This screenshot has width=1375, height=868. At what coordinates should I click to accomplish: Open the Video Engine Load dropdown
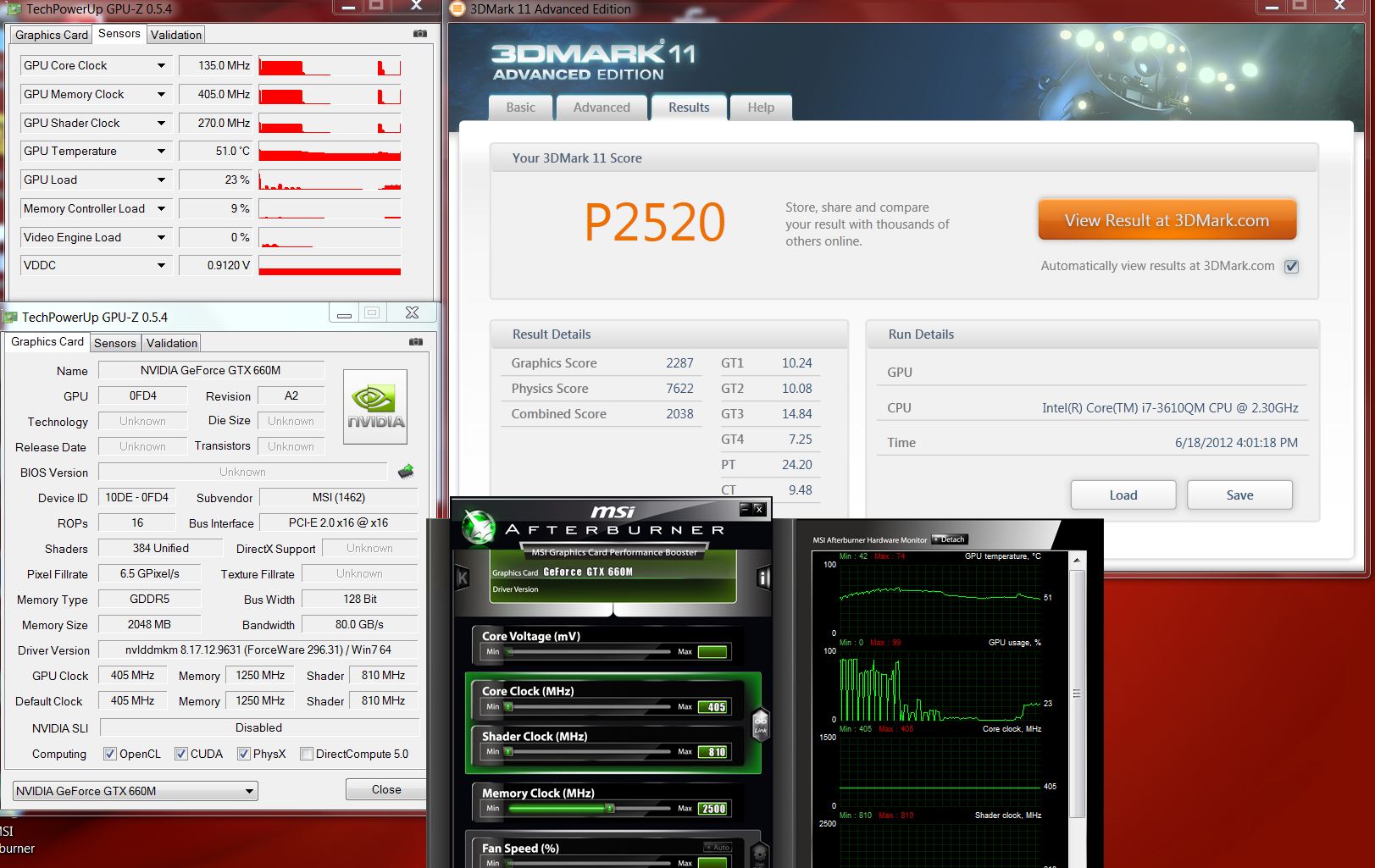point(161,237)
